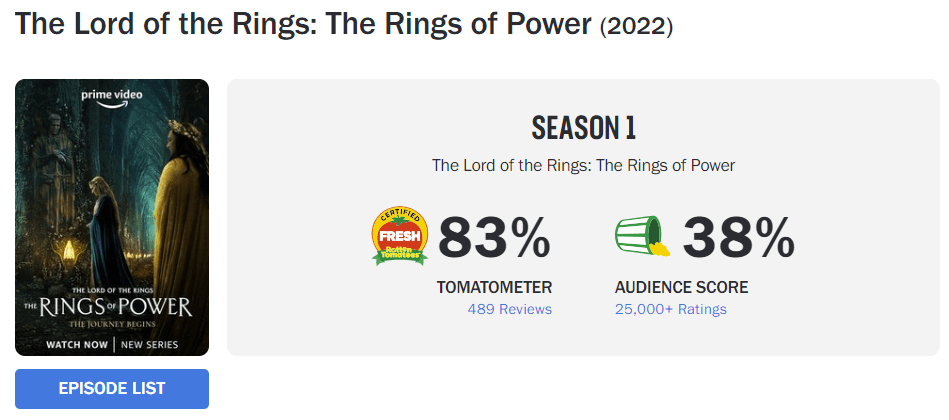Select the TOMATOMETER label

(494, 287)
